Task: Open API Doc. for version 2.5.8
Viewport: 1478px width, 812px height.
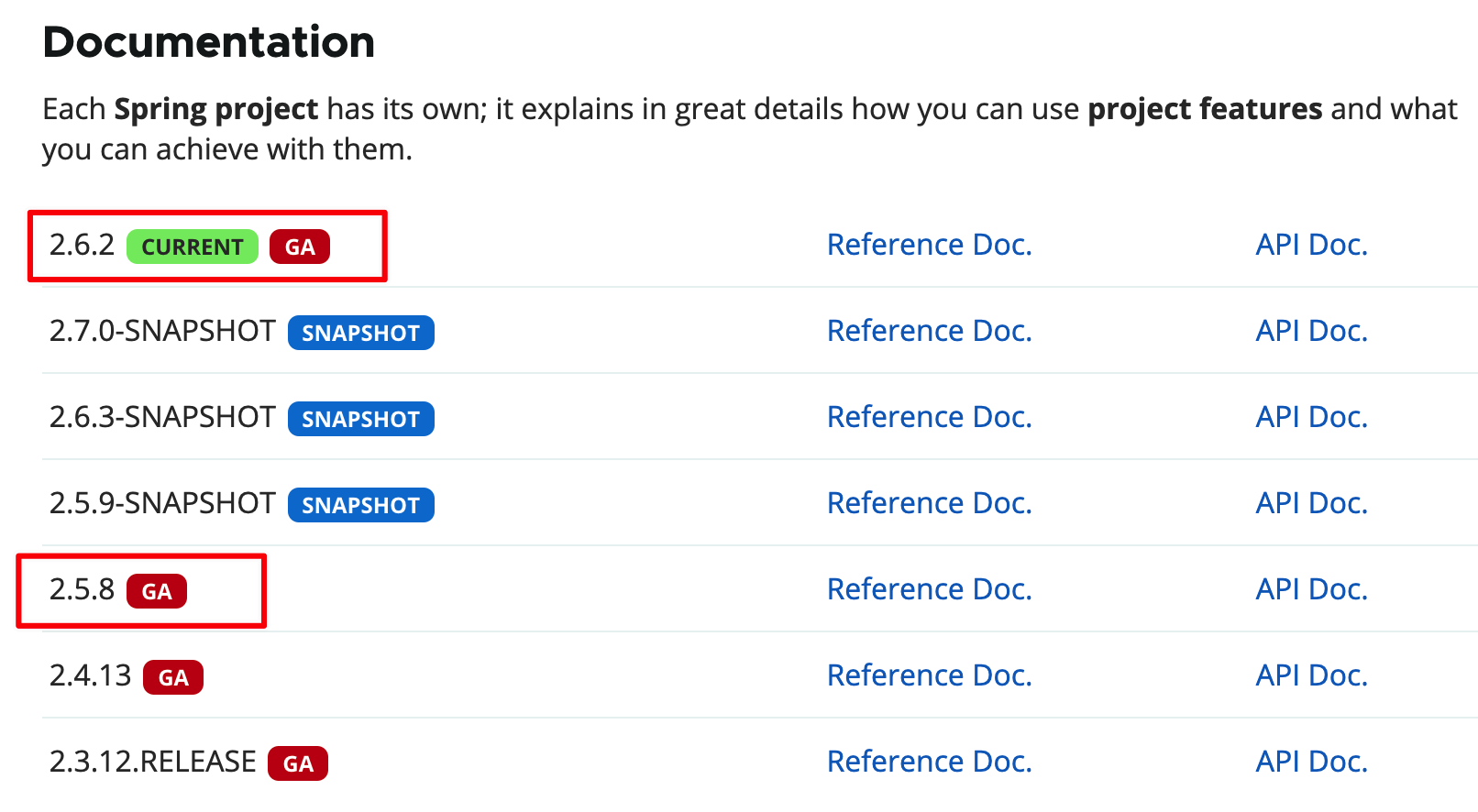Action: pyautogui.click(x=1311, y=589)
